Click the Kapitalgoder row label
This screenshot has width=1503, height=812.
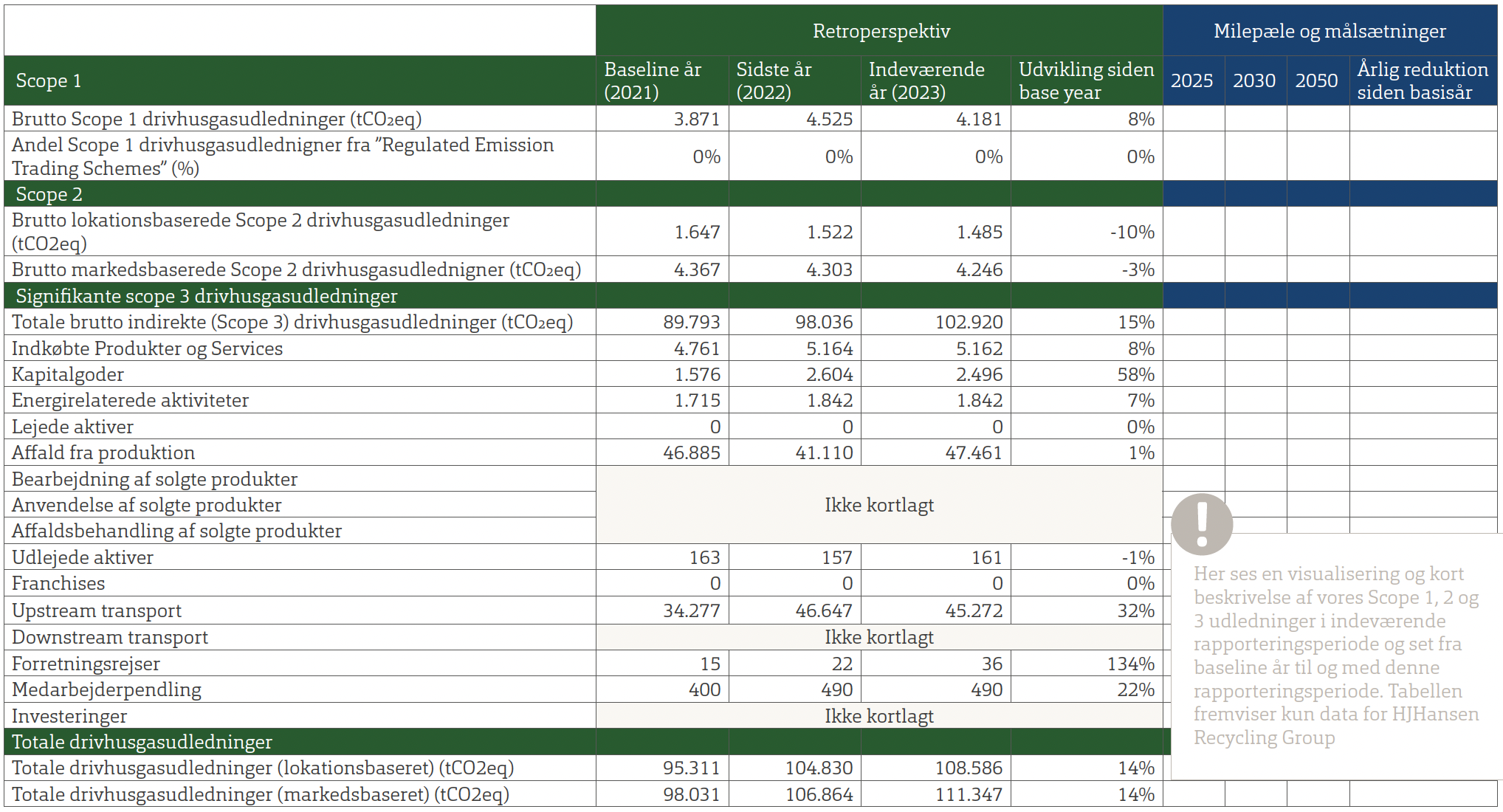pos(68,374)
